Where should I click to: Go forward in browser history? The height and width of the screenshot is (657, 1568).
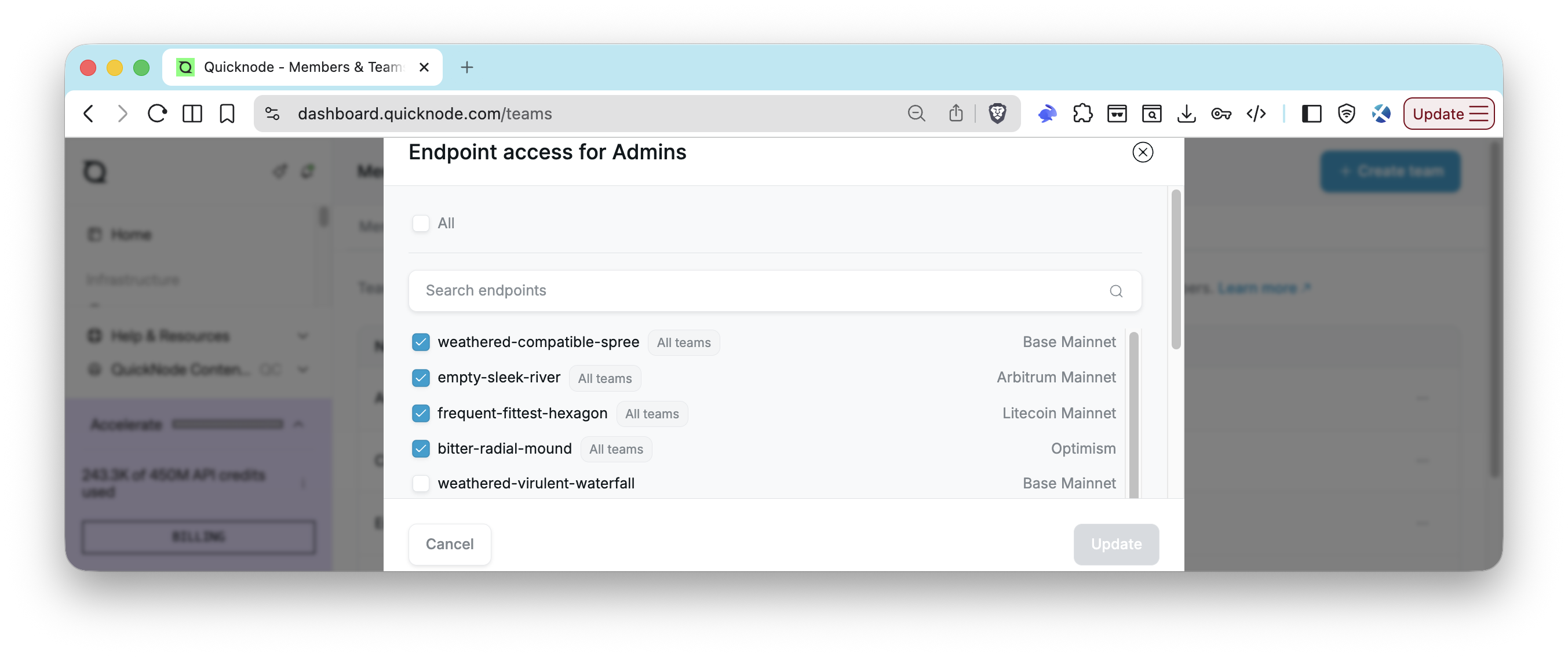tap(122, 114)
